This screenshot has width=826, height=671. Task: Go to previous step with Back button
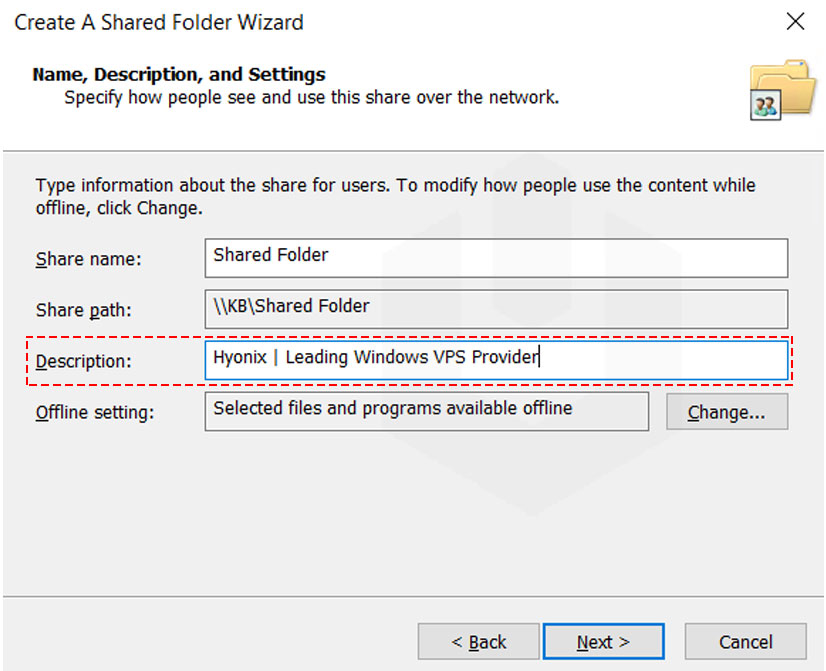[478, 642]
